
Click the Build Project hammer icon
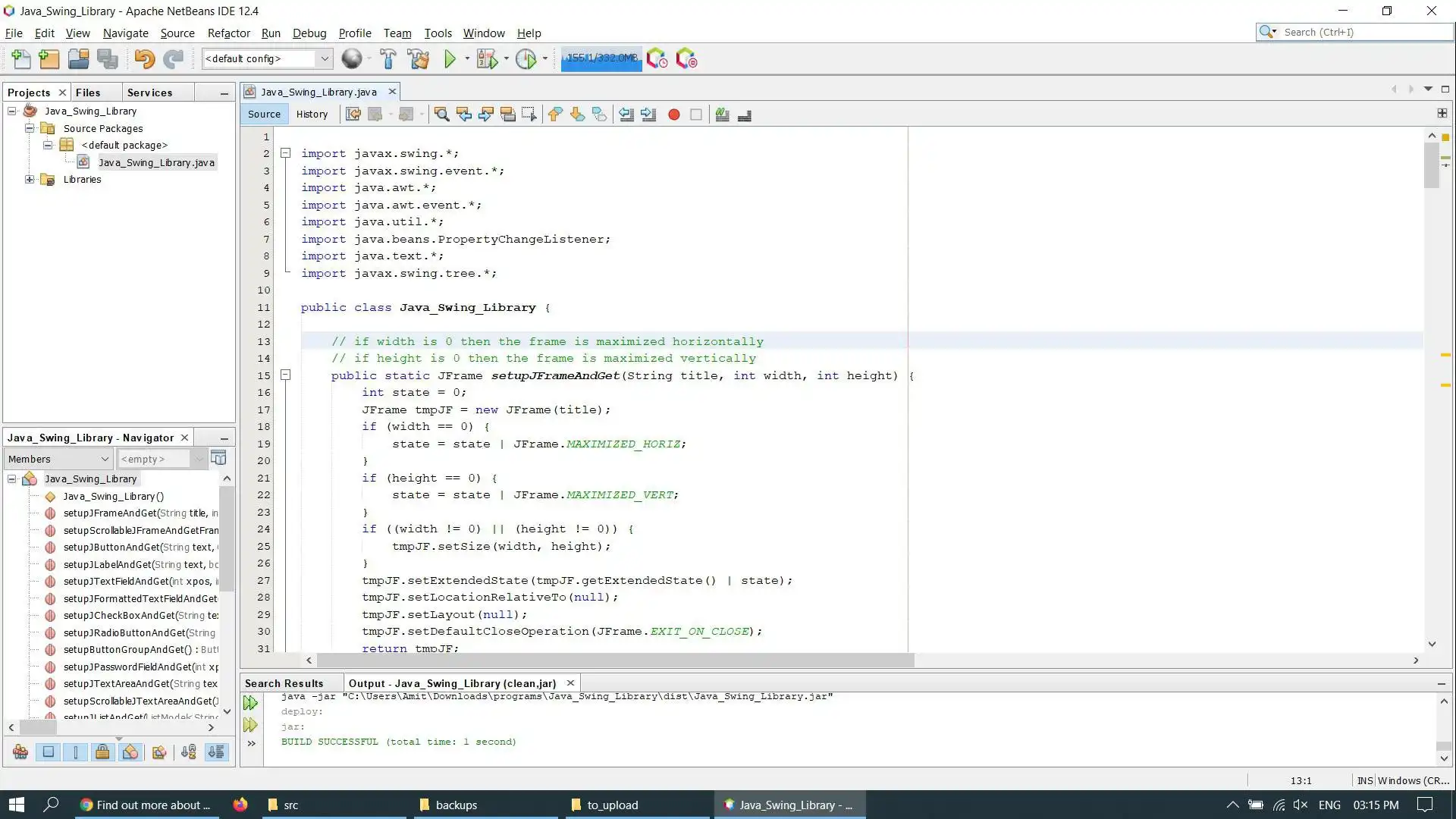(x=388, y=59)
